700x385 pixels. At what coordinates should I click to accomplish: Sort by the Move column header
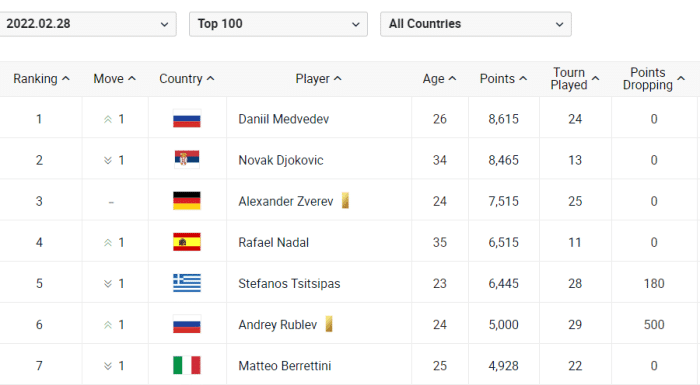pyautogui.click(x=114, y=79)
